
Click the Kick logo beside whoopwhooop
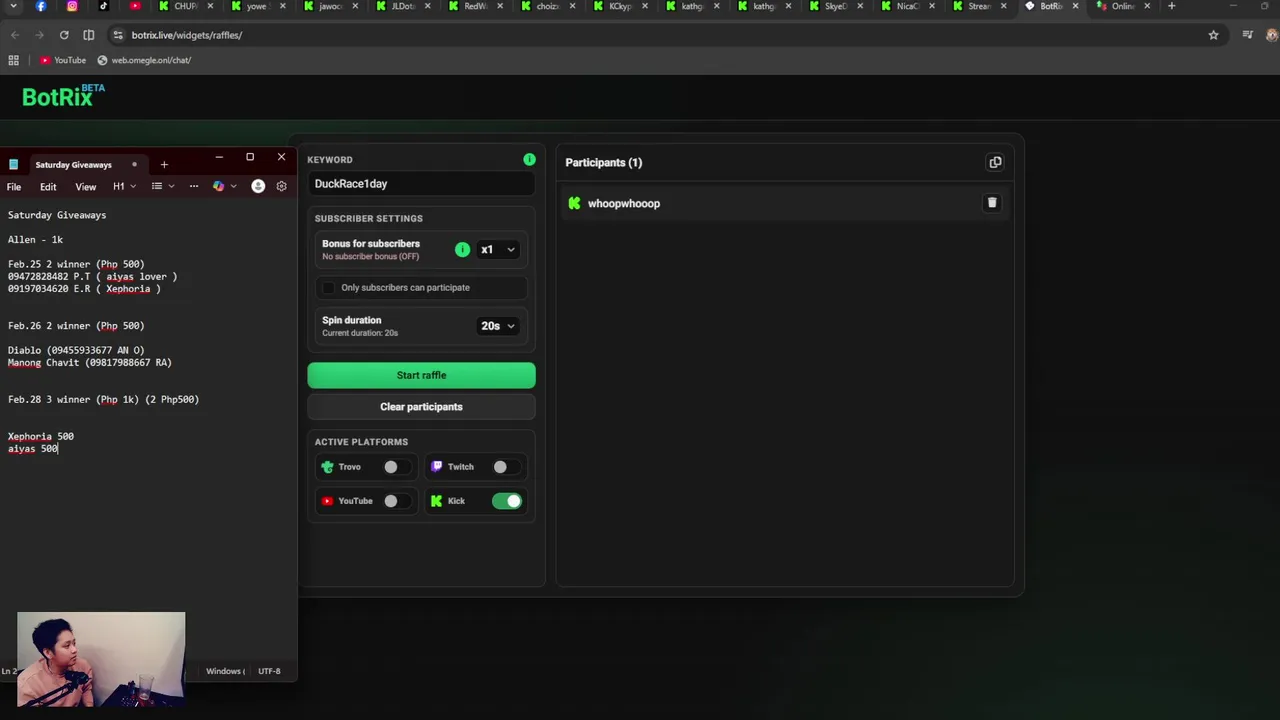(x=574, y=203)
